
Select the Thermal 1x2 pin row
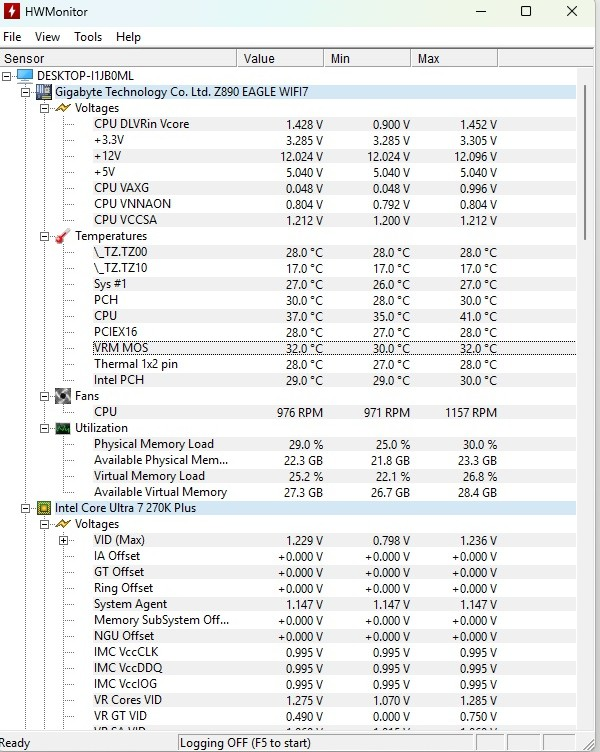[334, 364]
